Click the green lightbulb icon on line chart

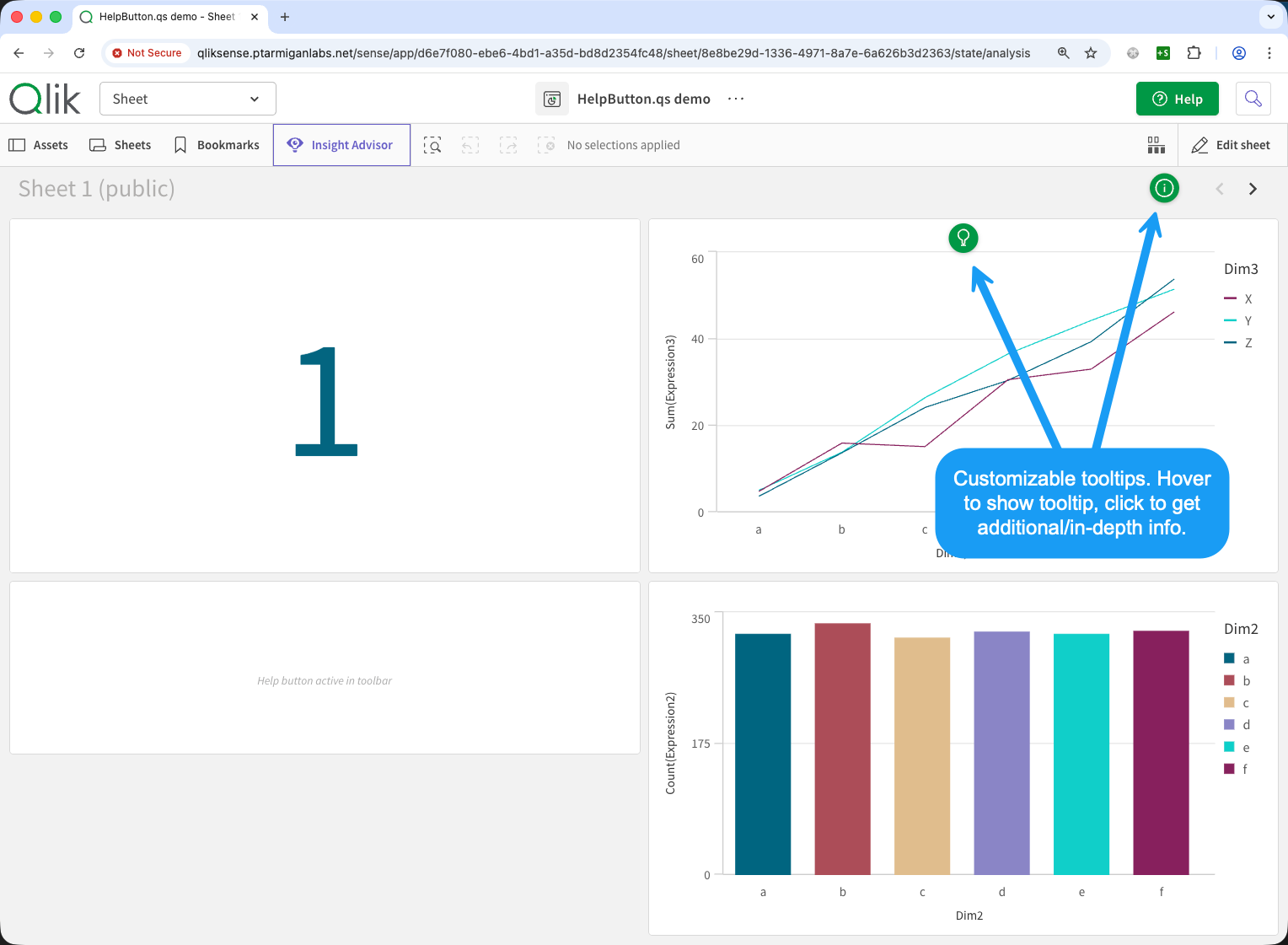(963, 239)
